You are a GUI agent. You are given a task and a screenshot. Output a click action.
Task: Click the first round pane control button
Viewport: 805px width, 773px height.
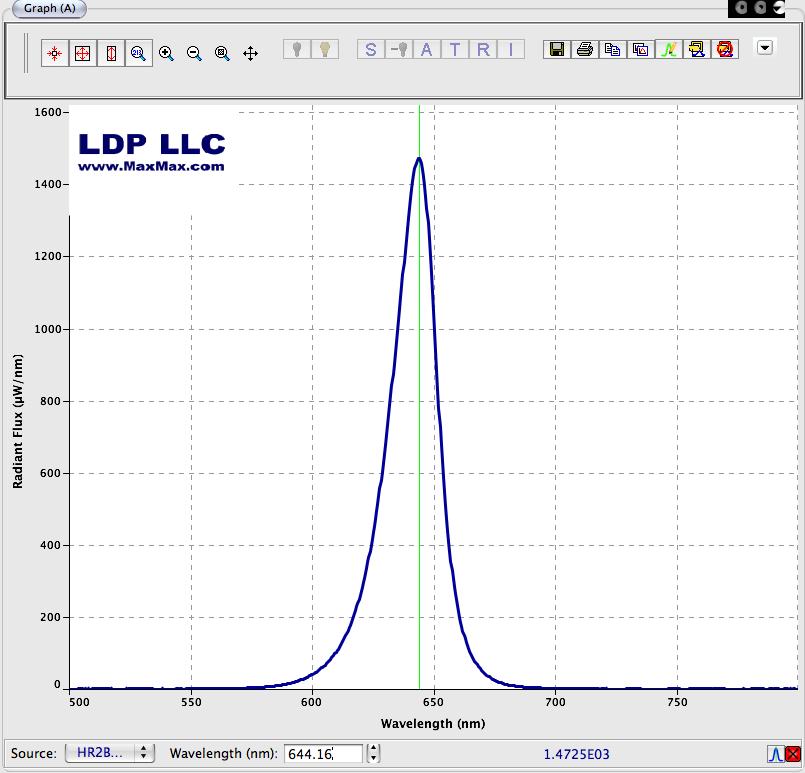741,8
